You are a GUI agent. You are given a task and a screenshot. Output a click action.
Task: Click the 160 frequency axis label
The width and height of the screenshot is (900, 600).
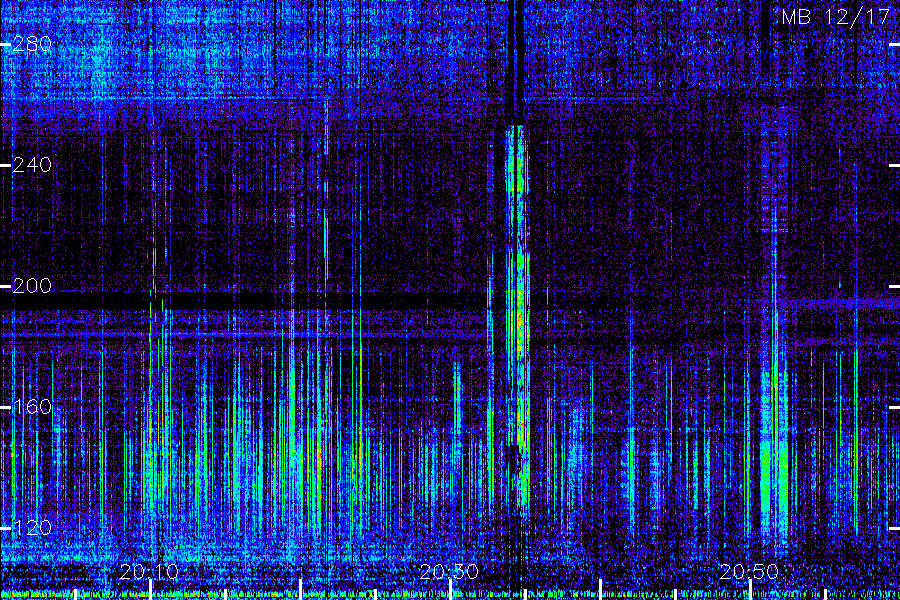point(32,407)
